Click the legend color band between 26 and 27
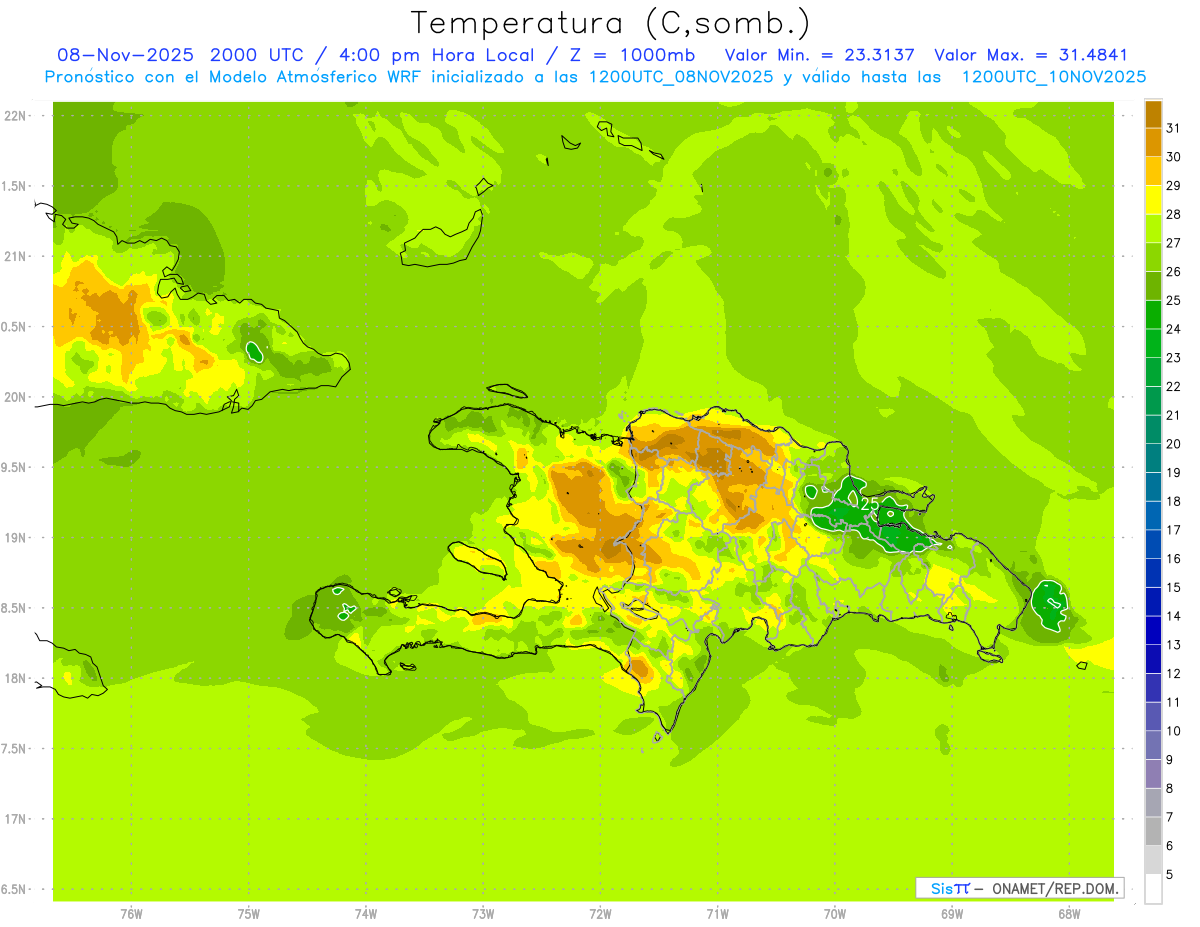1200x927 pixels. (x=1153, y=257)
